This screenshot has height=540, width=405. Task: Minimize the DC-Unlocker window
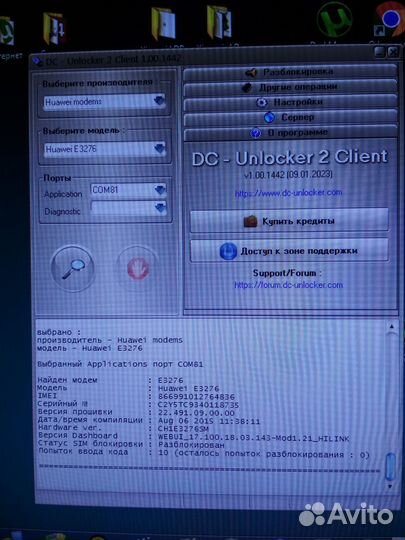tap(380, 52)
